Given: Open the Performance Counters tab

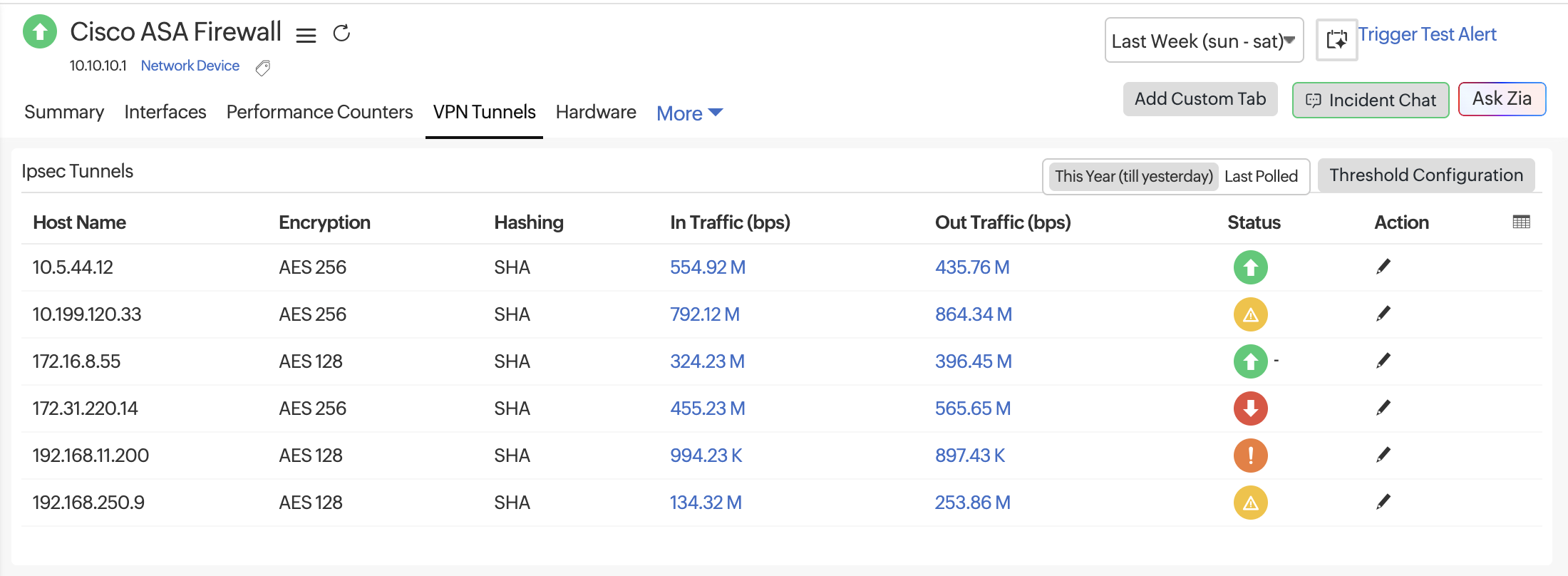Looking at the screenshot, I should pos(319,112).
